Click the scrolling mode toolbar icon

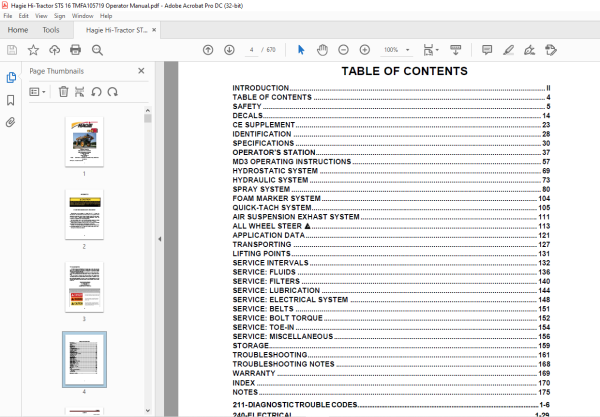pos(455,50)
